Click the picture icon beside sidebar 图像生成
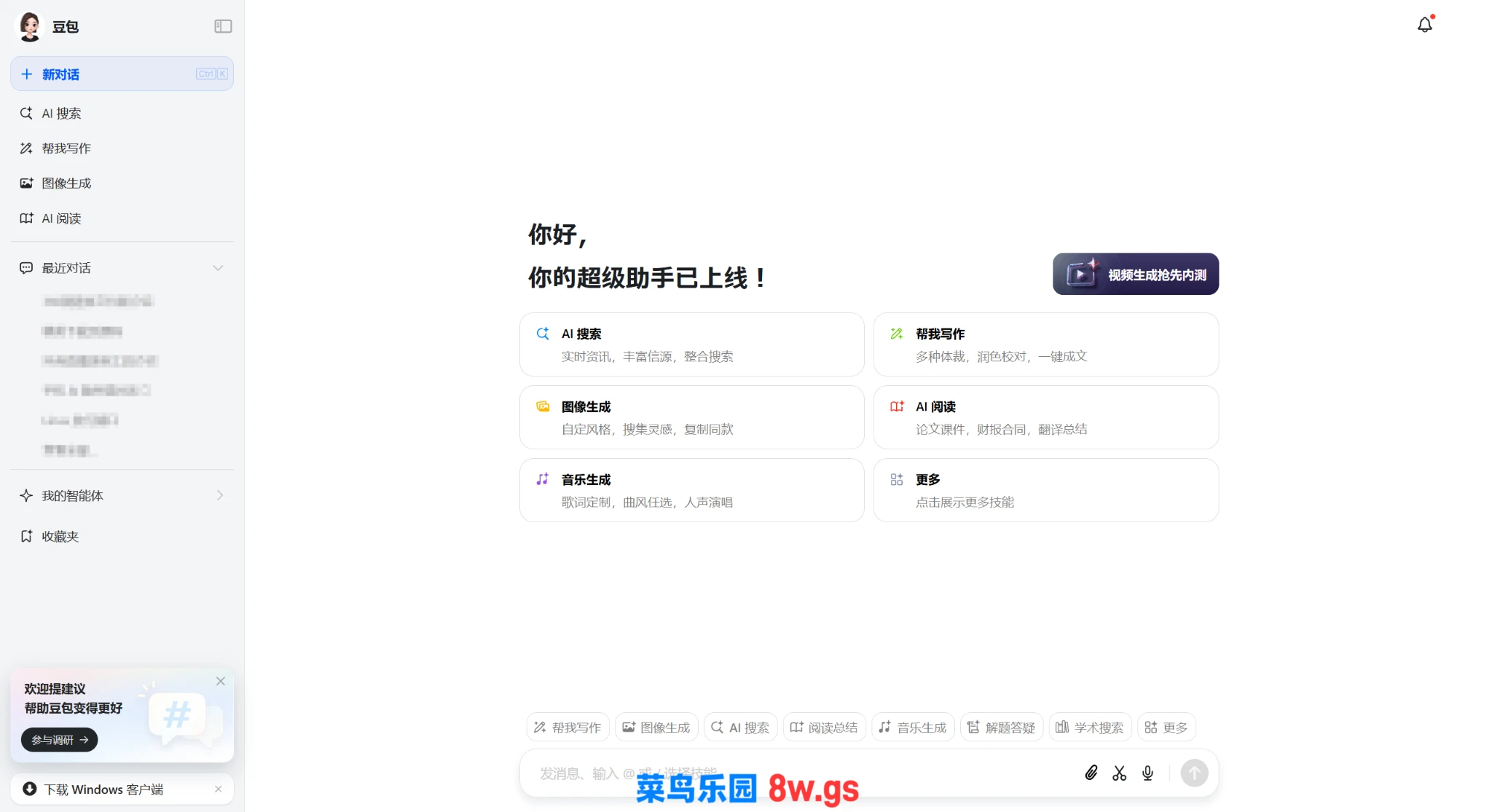Viewport: 1492px width, 812px height. pyautogui.click(x=26, y=184)
